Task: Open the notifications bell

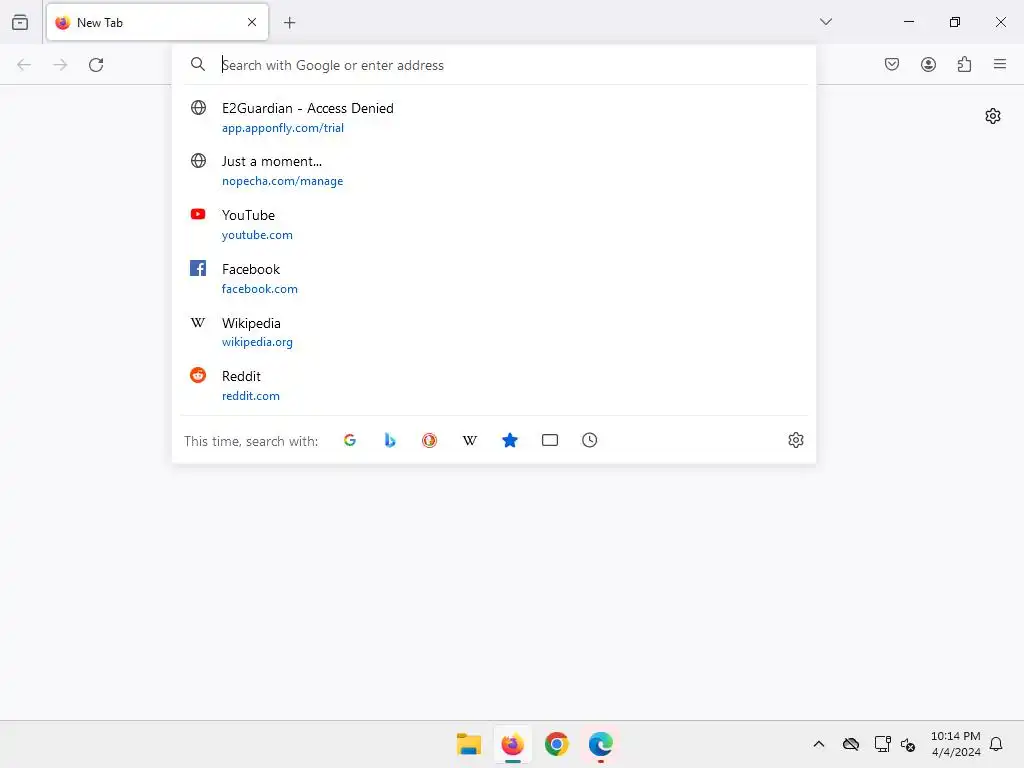Action: point(996,744)
